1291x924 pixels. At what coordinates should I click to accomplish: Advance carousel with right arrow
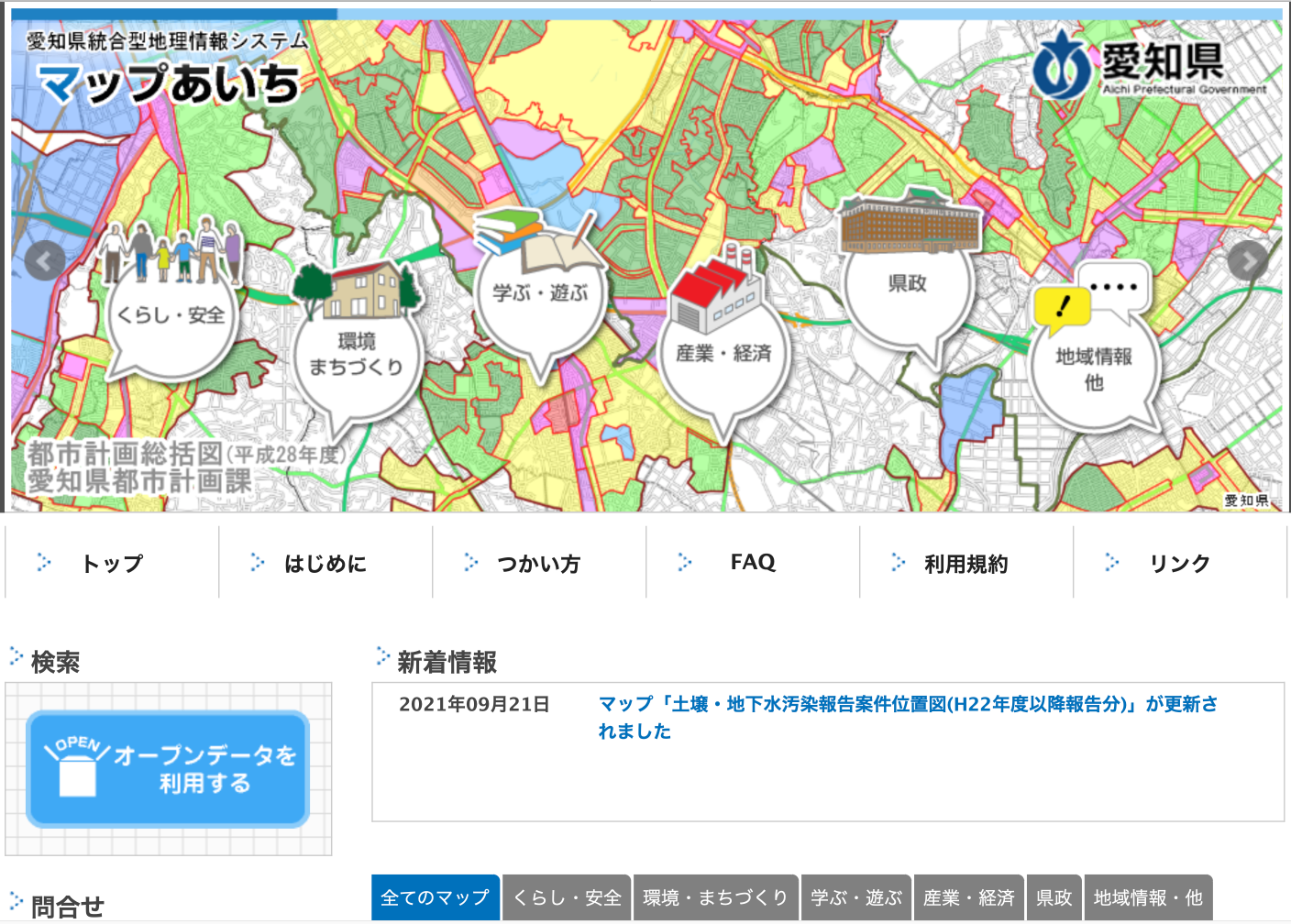click(1247, 261)
